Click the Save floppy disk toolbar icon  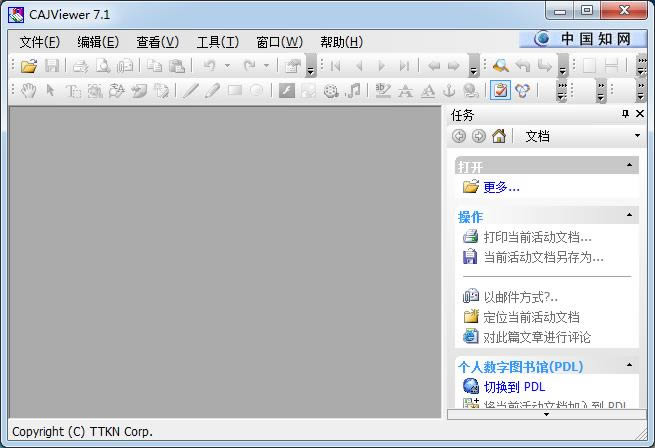(52, 66)
